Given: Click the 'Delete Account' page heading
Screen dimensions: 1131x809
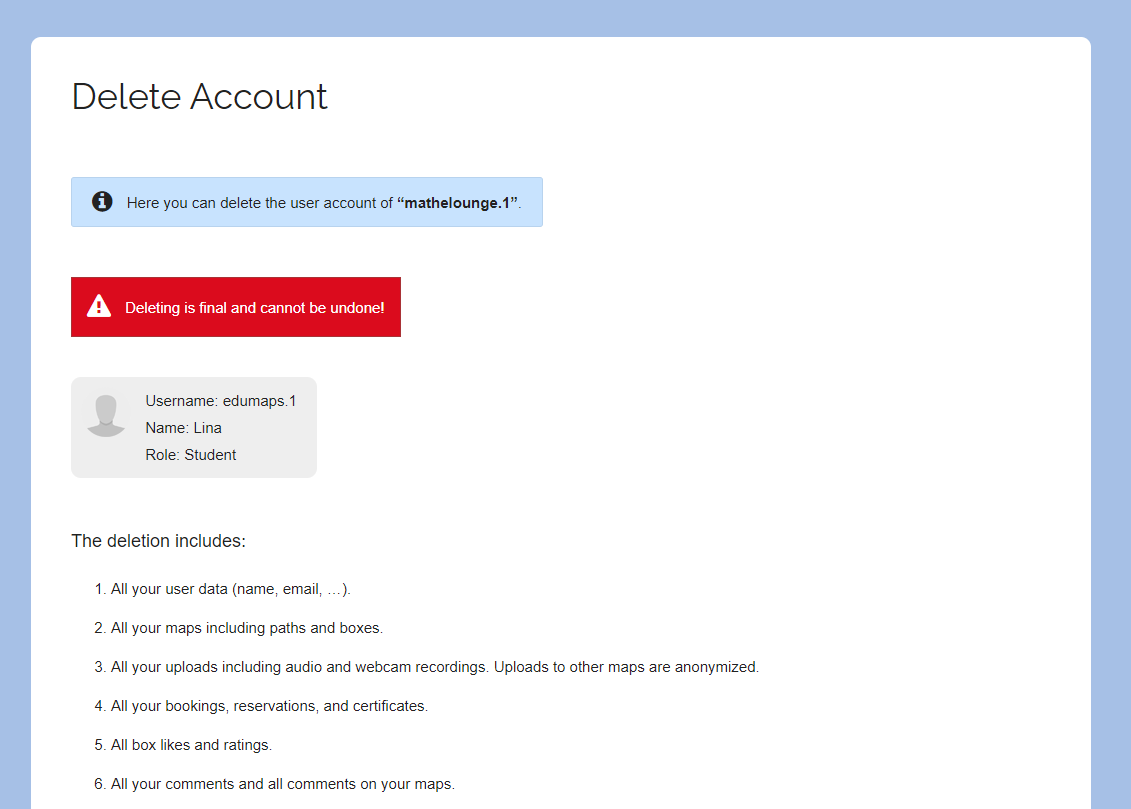Looking at the screenshot, I should tap(200, 97).
